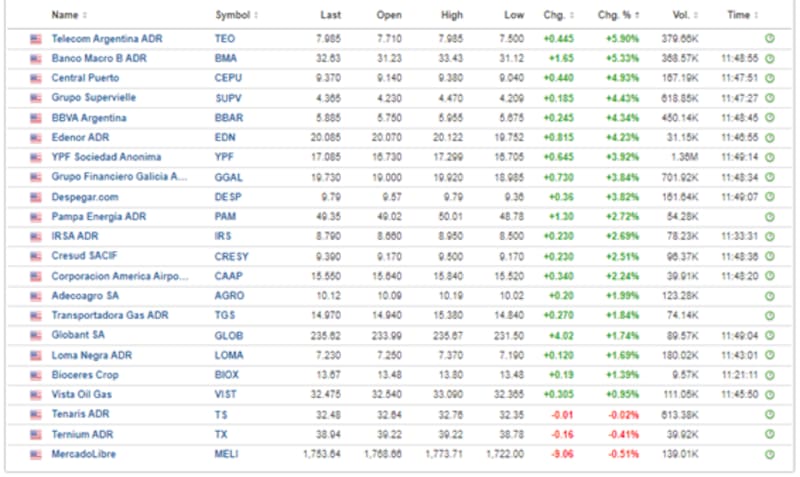Sort by the Time column header
Viewport: 800px width, 477px height.
(x=741, y=15)
